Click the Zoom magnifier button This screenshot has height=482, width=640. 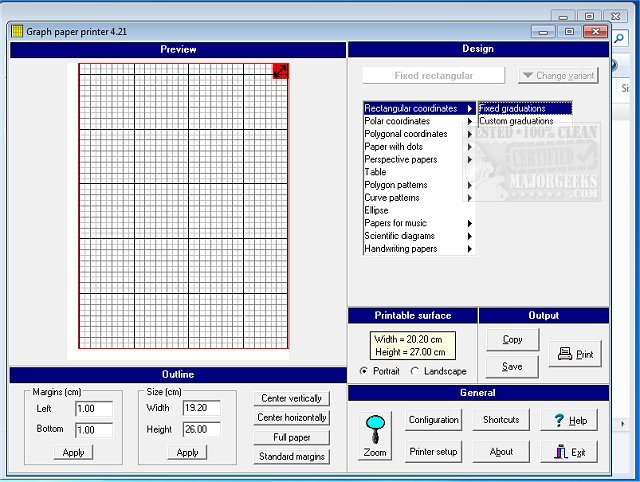click(x=375, y=436)
